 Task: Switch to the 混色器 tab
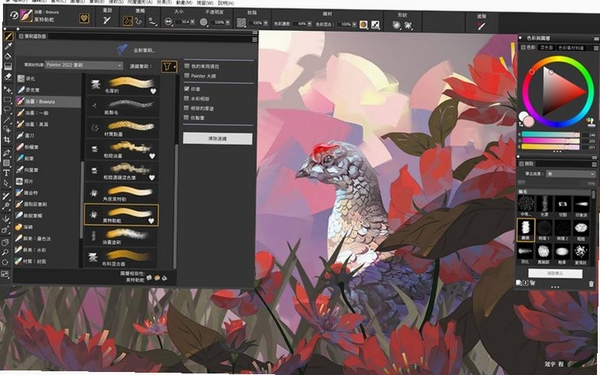click(546, 48)
